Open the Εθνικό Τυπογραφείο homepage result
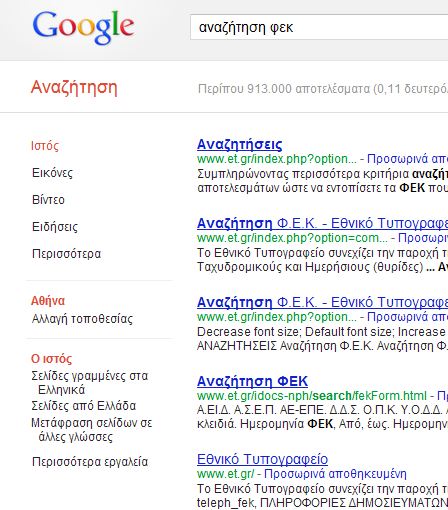Image resolution: width=448 pixels, height=510 pixels. [x=262, y=459]
